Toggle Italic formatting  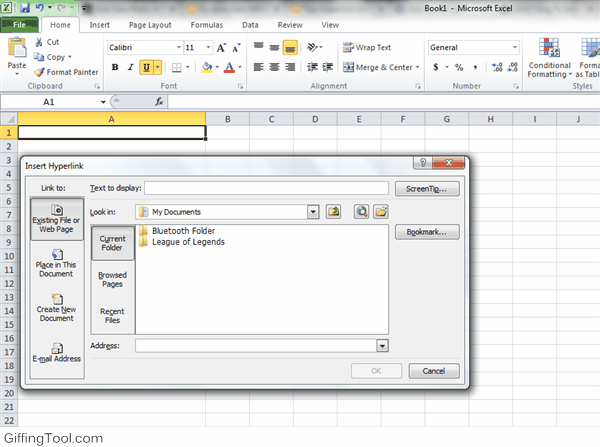[130, 67]
